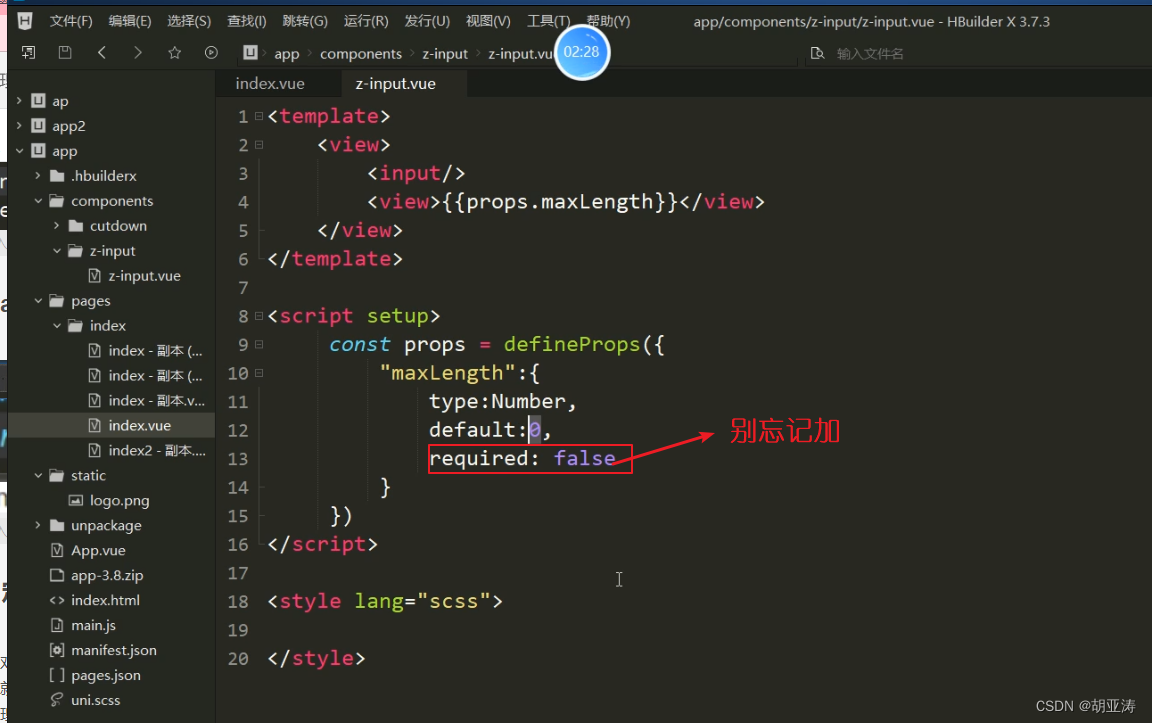The width and height of the screenshot is (1152, 723).
Task: Fold the template block at line 1
Action: 259,116
